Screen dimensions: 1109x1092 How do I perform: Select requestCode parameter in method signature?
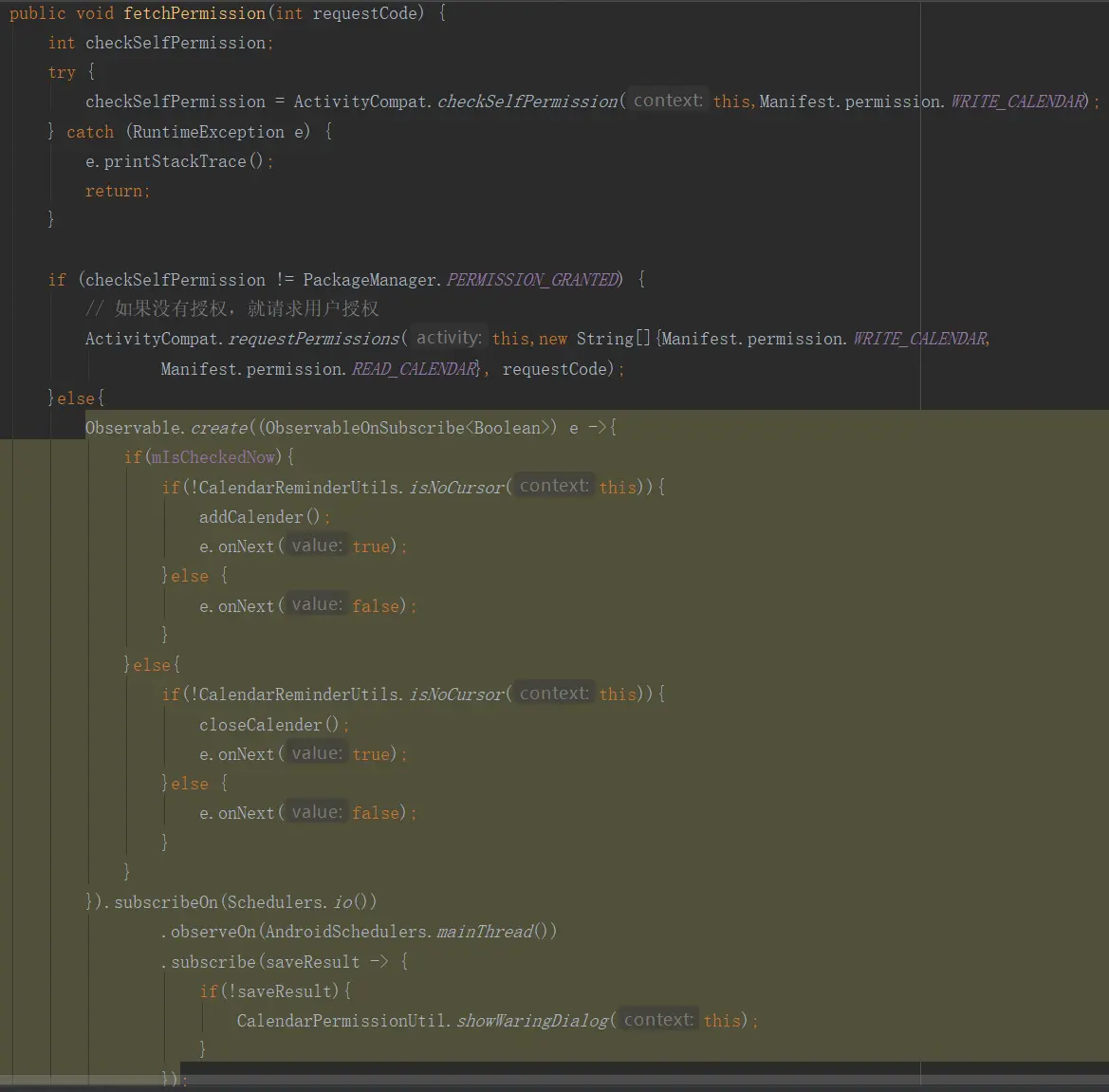(x=365, y=13)
